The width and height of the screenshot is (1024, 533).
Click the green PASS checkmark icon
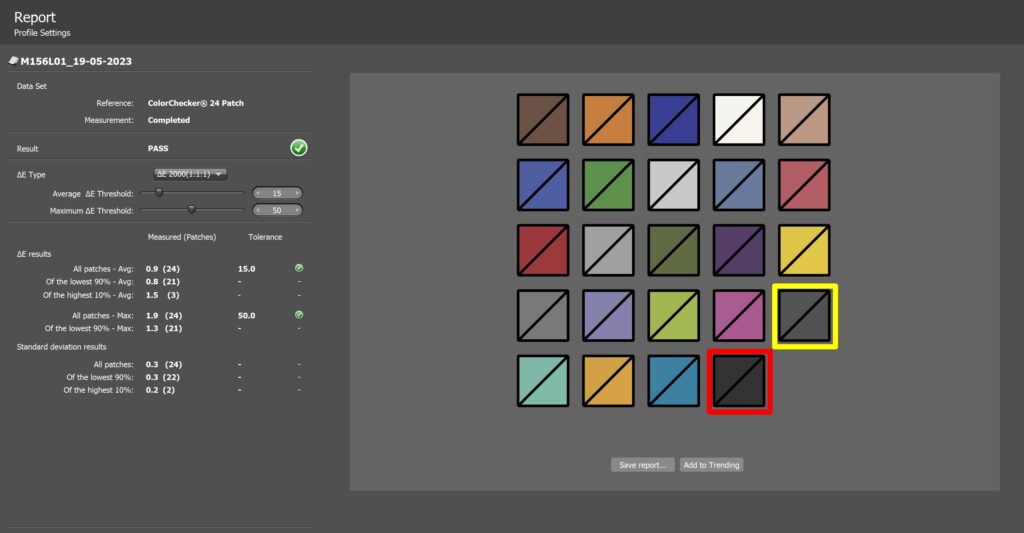click(298, 148)
